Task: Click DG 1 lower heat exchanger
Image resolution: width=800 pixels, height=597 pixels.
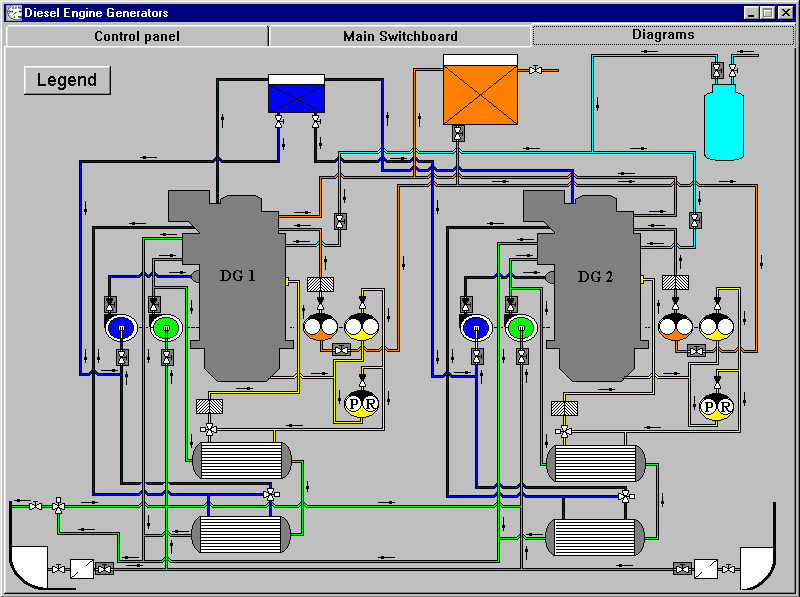Action: pos(241,534)
